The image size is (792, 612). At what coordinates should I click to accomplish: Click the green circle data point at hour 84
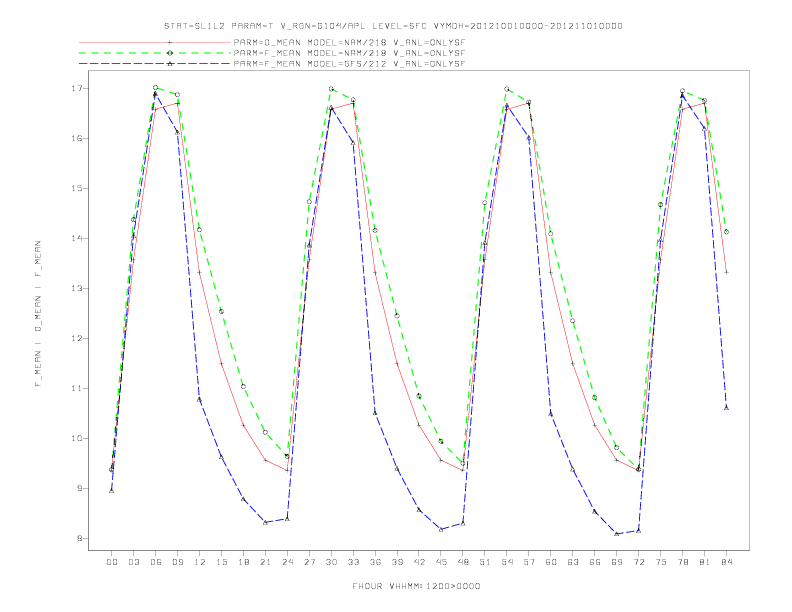(x=726, y=232)
